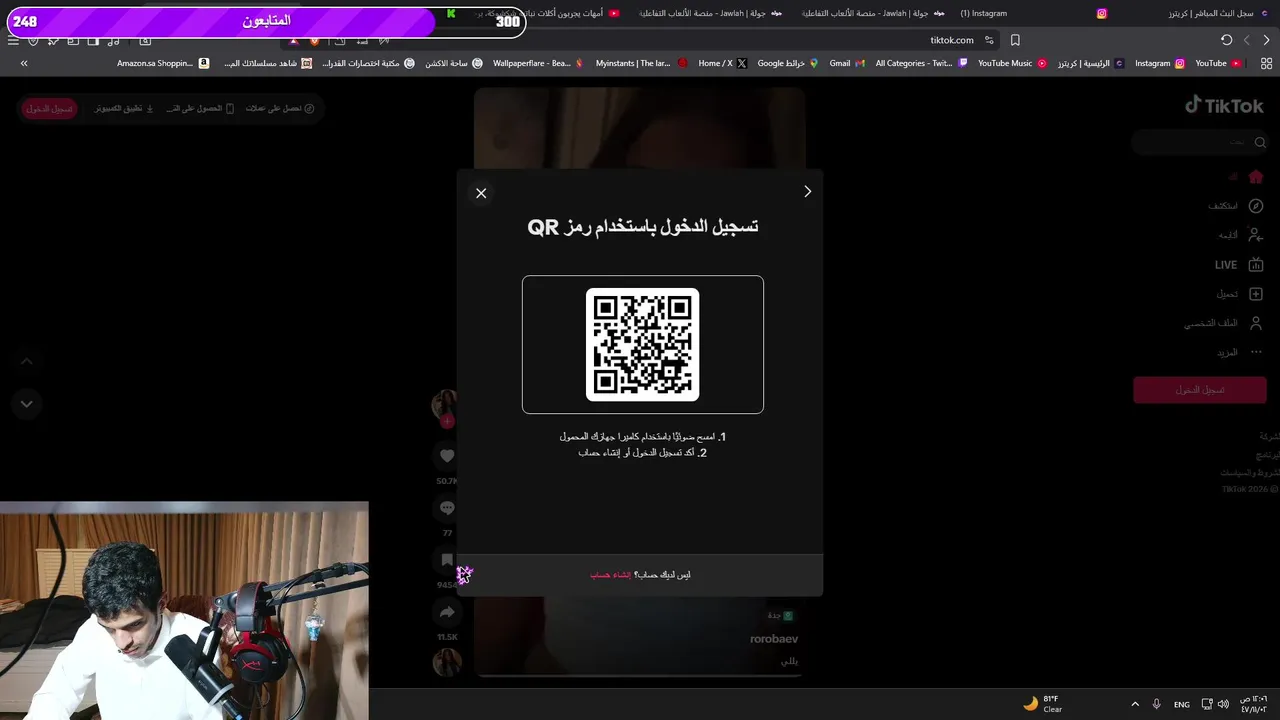Viewport: 1280px width, 720px height.
Task: Open the video creator's avatar
Action: 445,404
